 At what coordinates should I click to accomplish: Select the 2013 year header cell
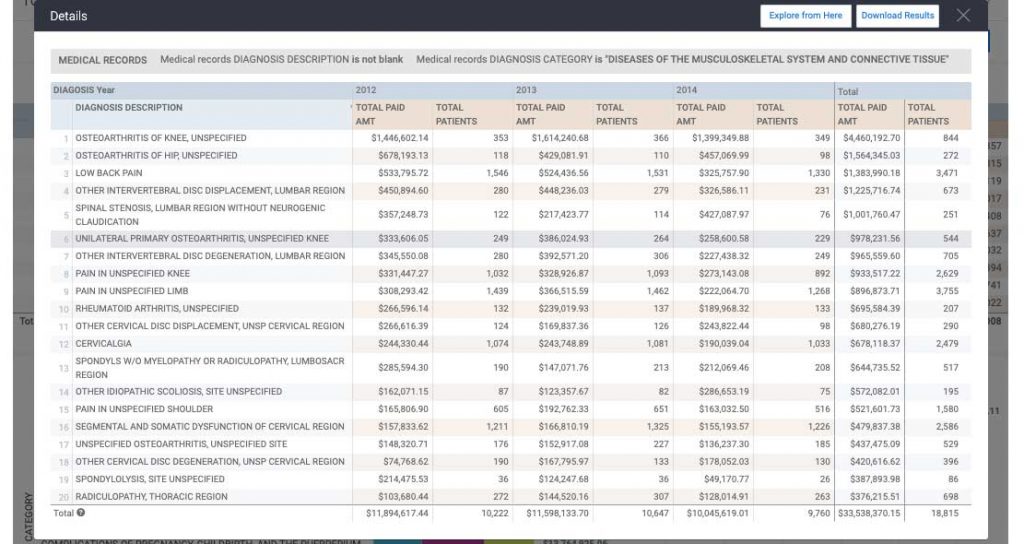pos(526,90)
